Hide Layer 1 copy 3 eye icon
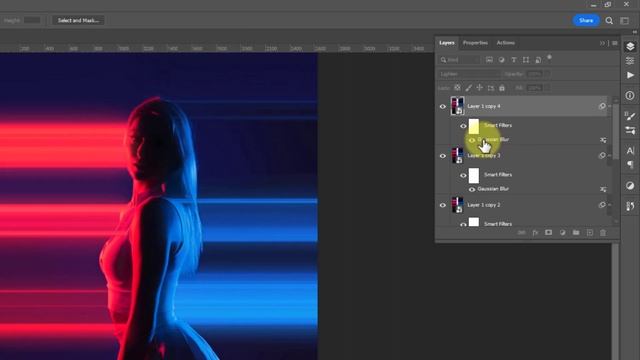Screen dimensions: 640x360 (x=443, y=156)
